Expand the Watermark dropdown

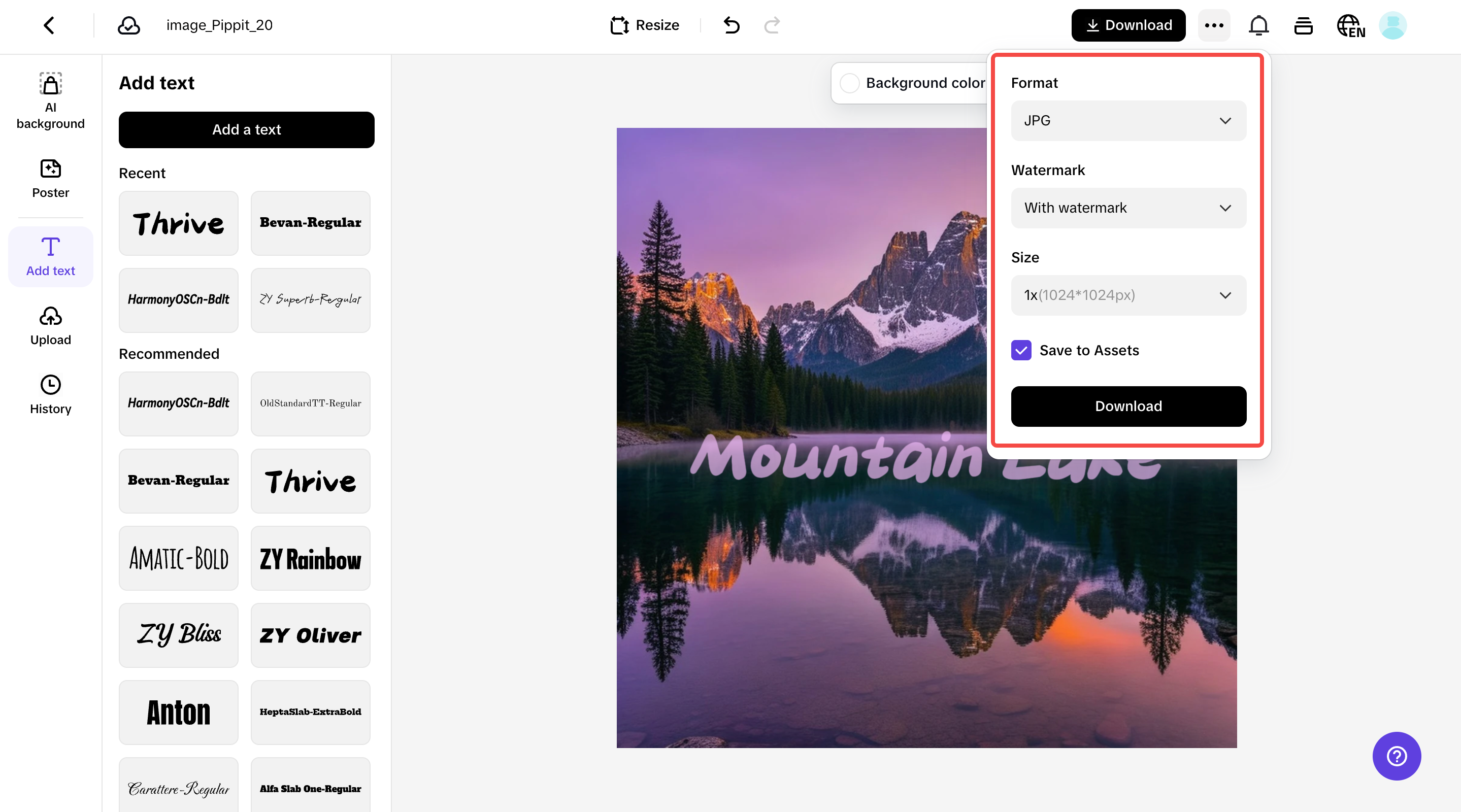[1127, 208]
